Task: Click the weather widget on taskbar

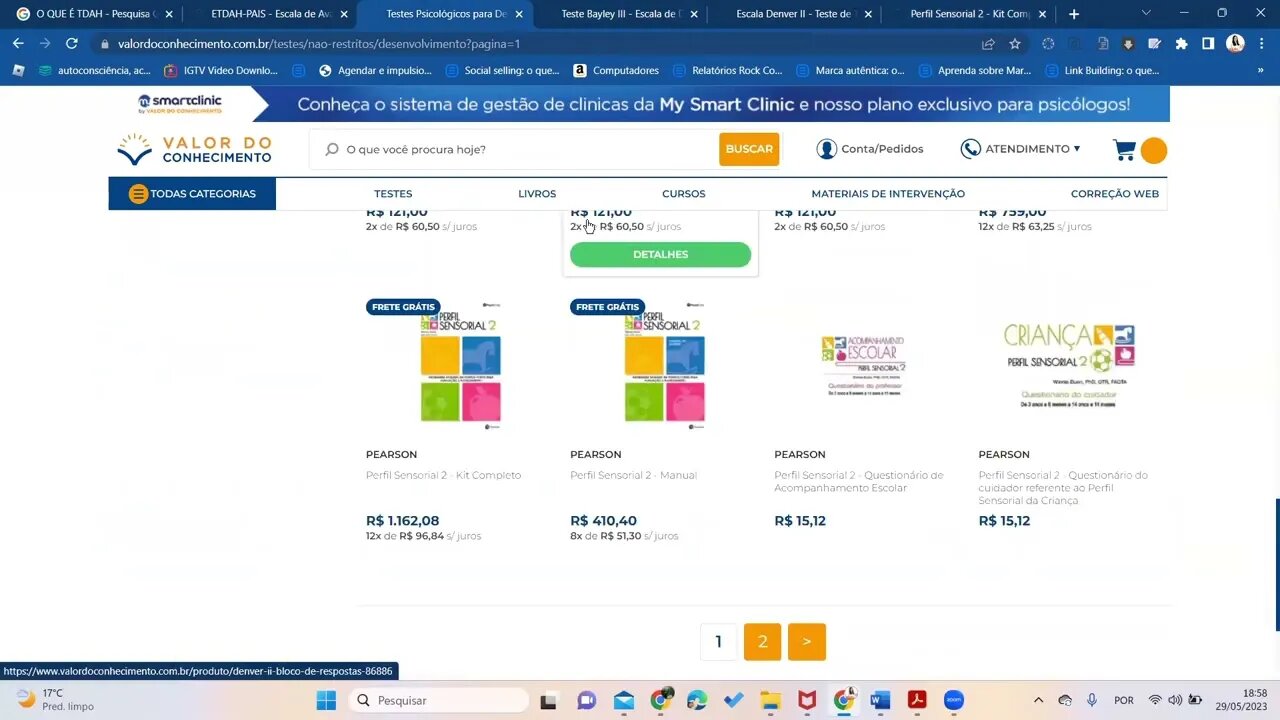Action: pos(56,700)
